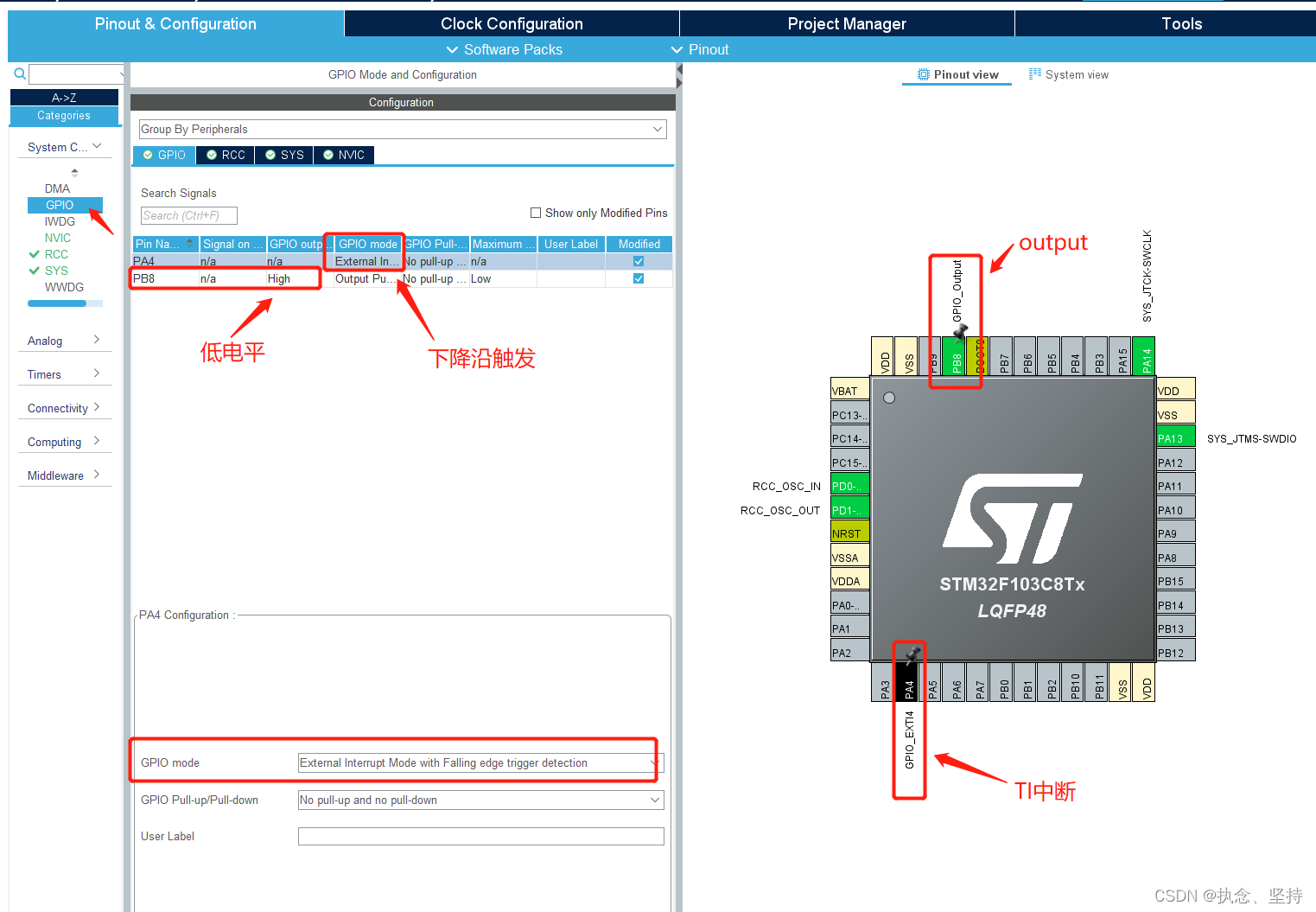Select the PC13 pin on the chip
This screenshot has width=1316, height=912.
pos(849,413)
